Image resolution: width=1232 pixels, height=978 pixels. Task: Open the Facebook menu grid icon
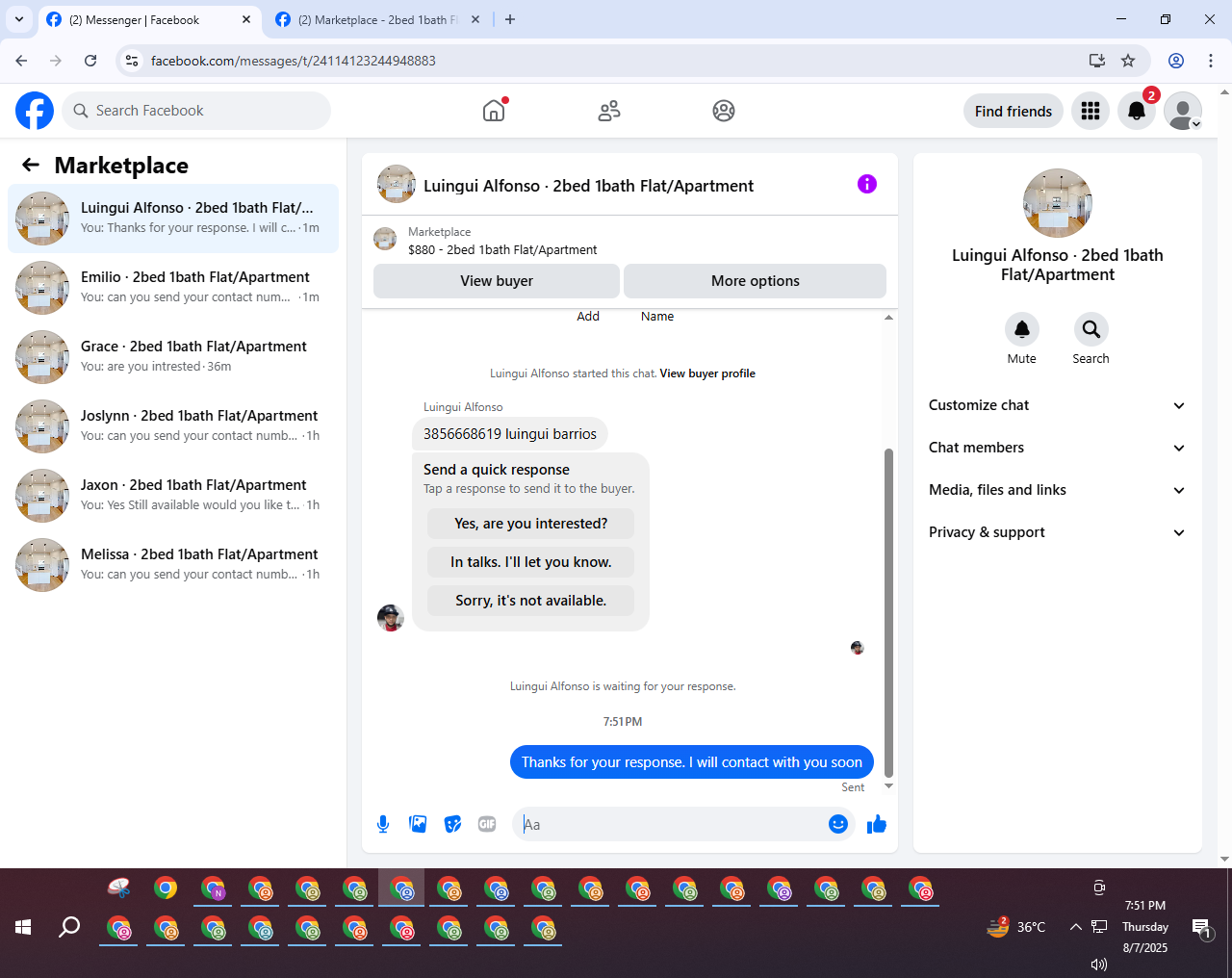click(1091, 111)
